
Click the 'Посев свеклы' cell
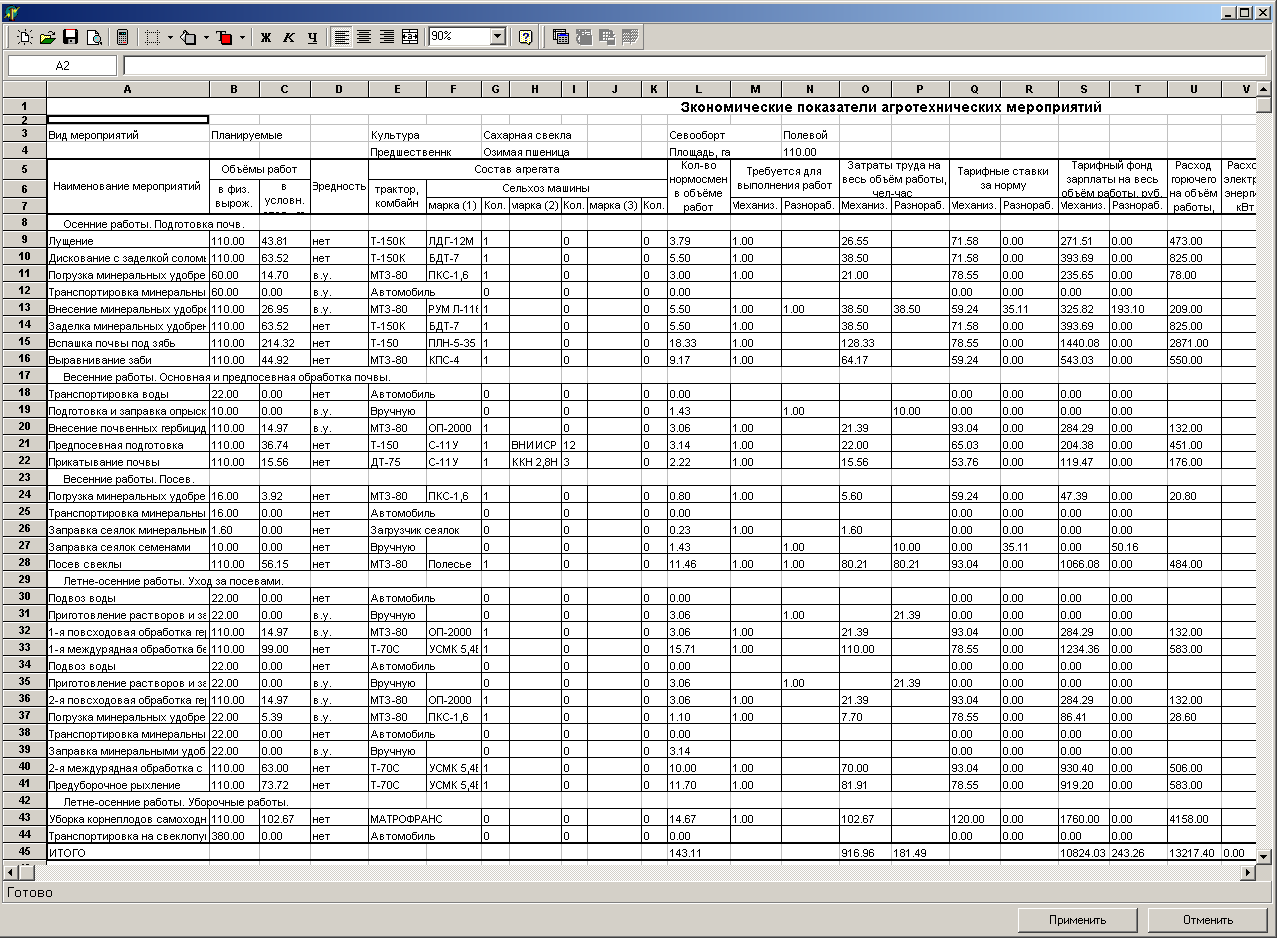pyautogui.click(x=127, y=564)
